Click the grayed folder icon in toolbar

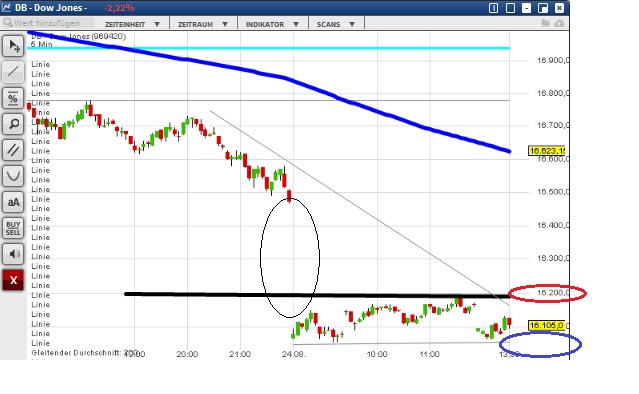545,23
